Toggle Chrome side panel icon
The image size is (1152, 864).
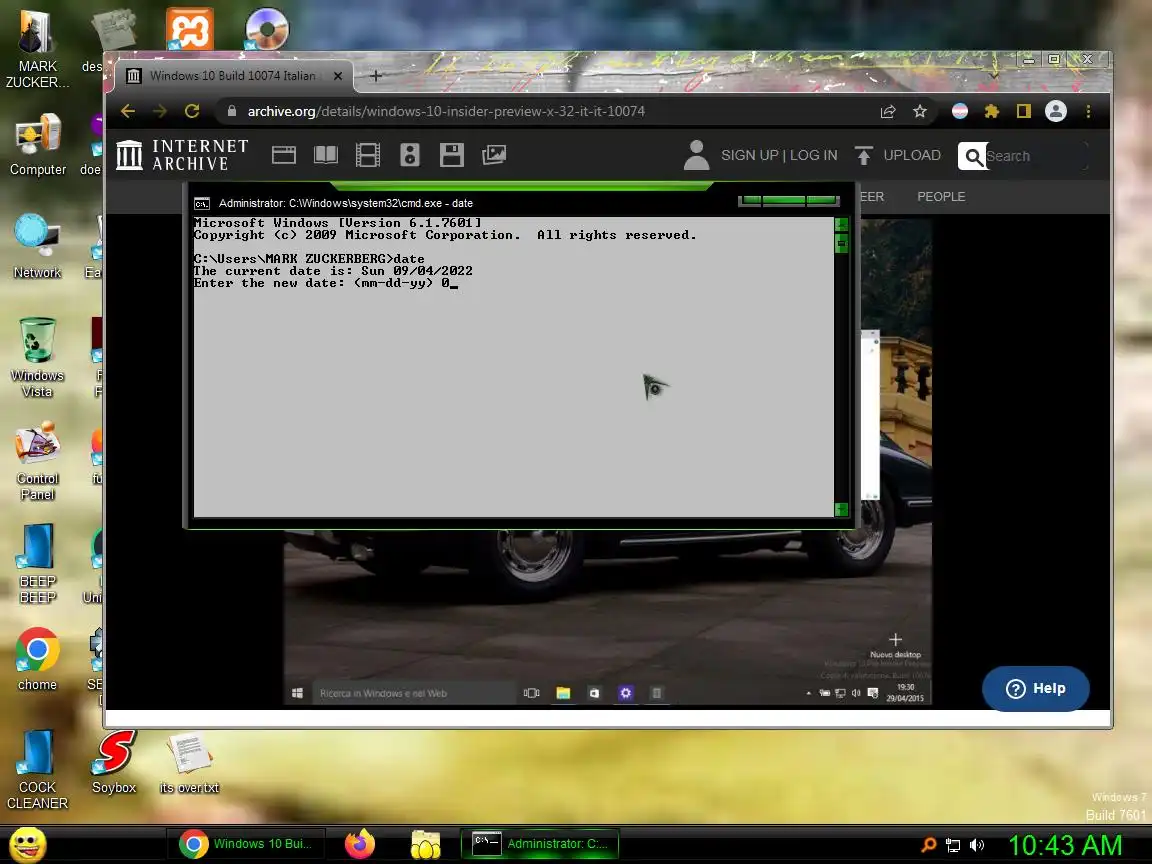1023,111
